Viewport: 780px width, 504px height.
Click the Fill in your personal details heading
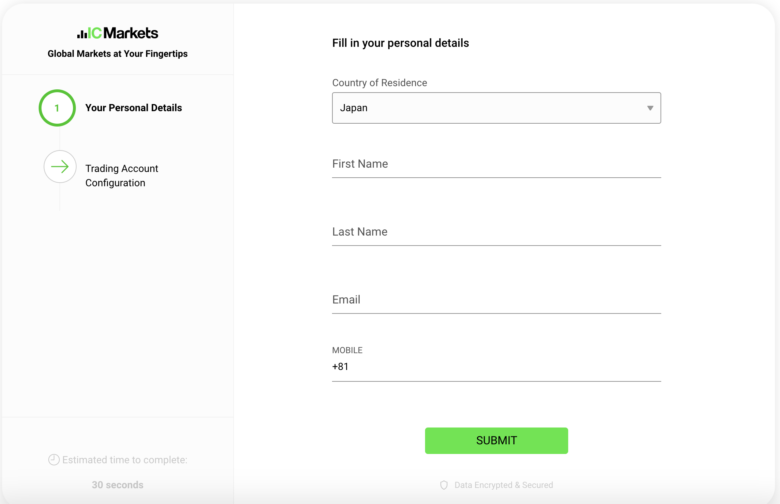[400, 43]
